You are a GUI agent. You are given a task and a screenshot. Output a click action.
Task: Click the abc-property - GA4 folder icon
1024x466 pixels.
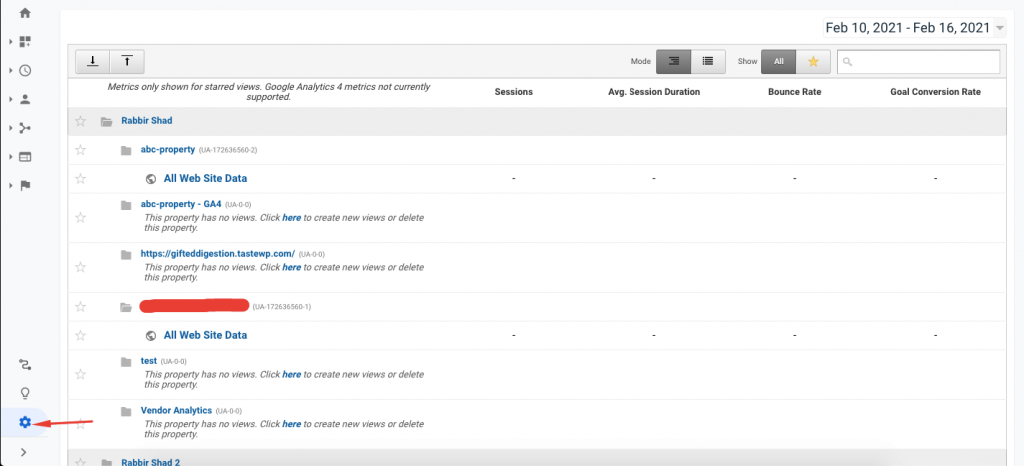point(126,205)
